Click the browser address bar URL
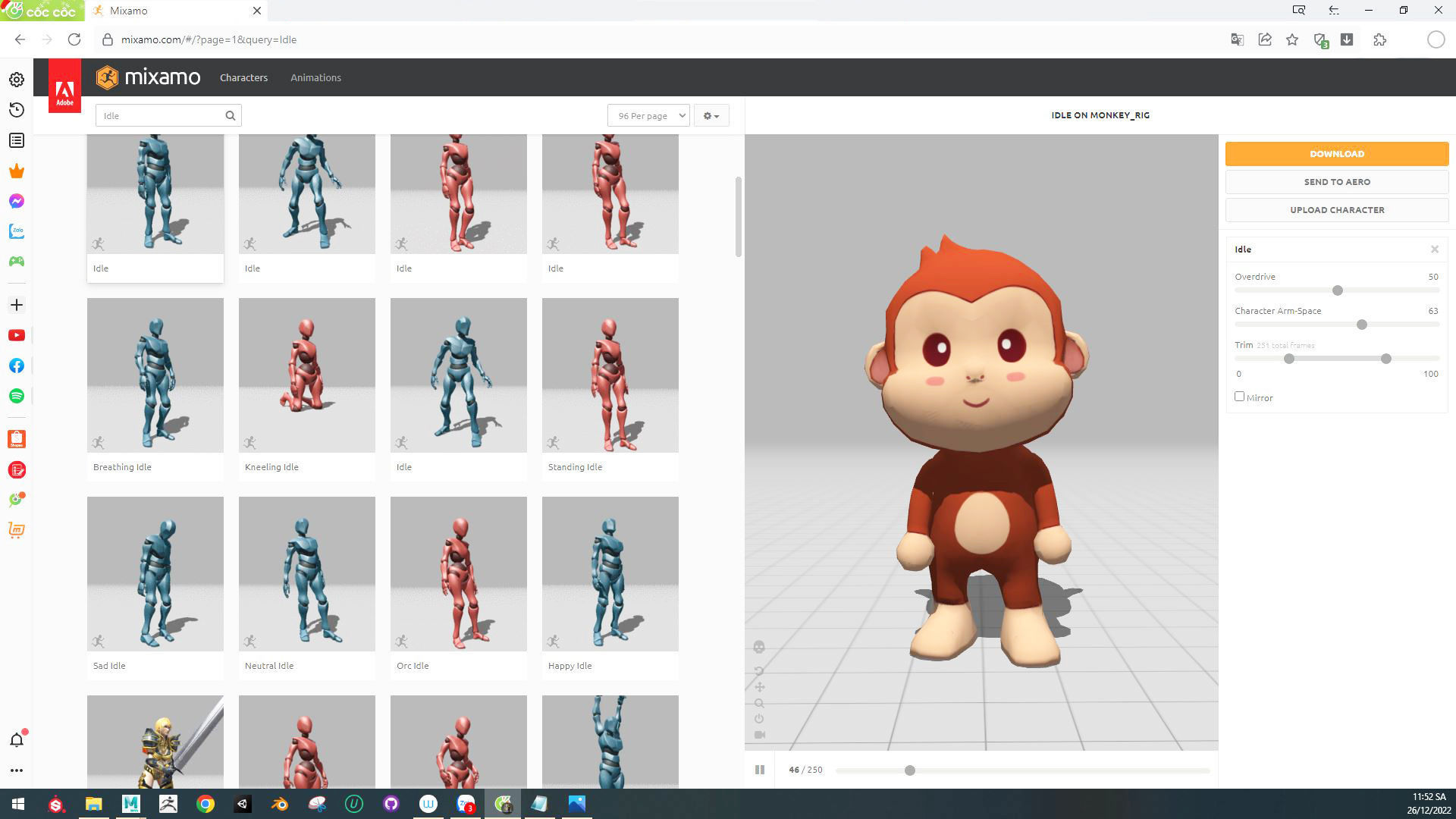The height and width of the screenshot is (819, 1456). 209,39
